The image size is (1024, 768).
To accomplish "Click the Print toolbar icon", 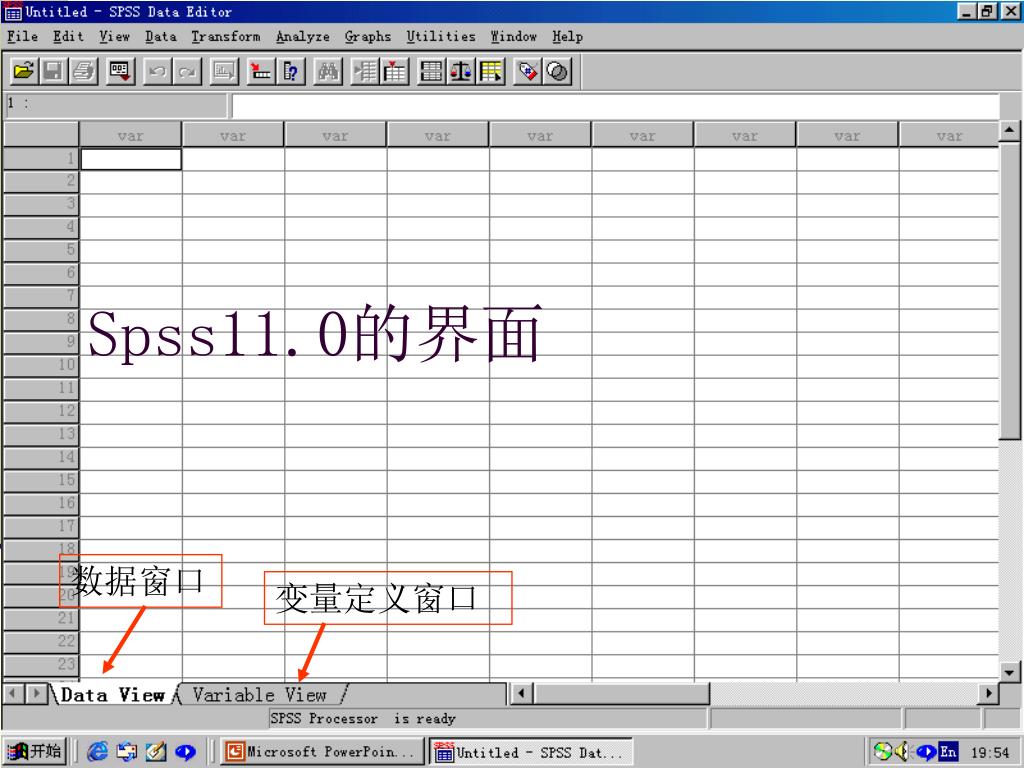I will click(x=84, y=71).
